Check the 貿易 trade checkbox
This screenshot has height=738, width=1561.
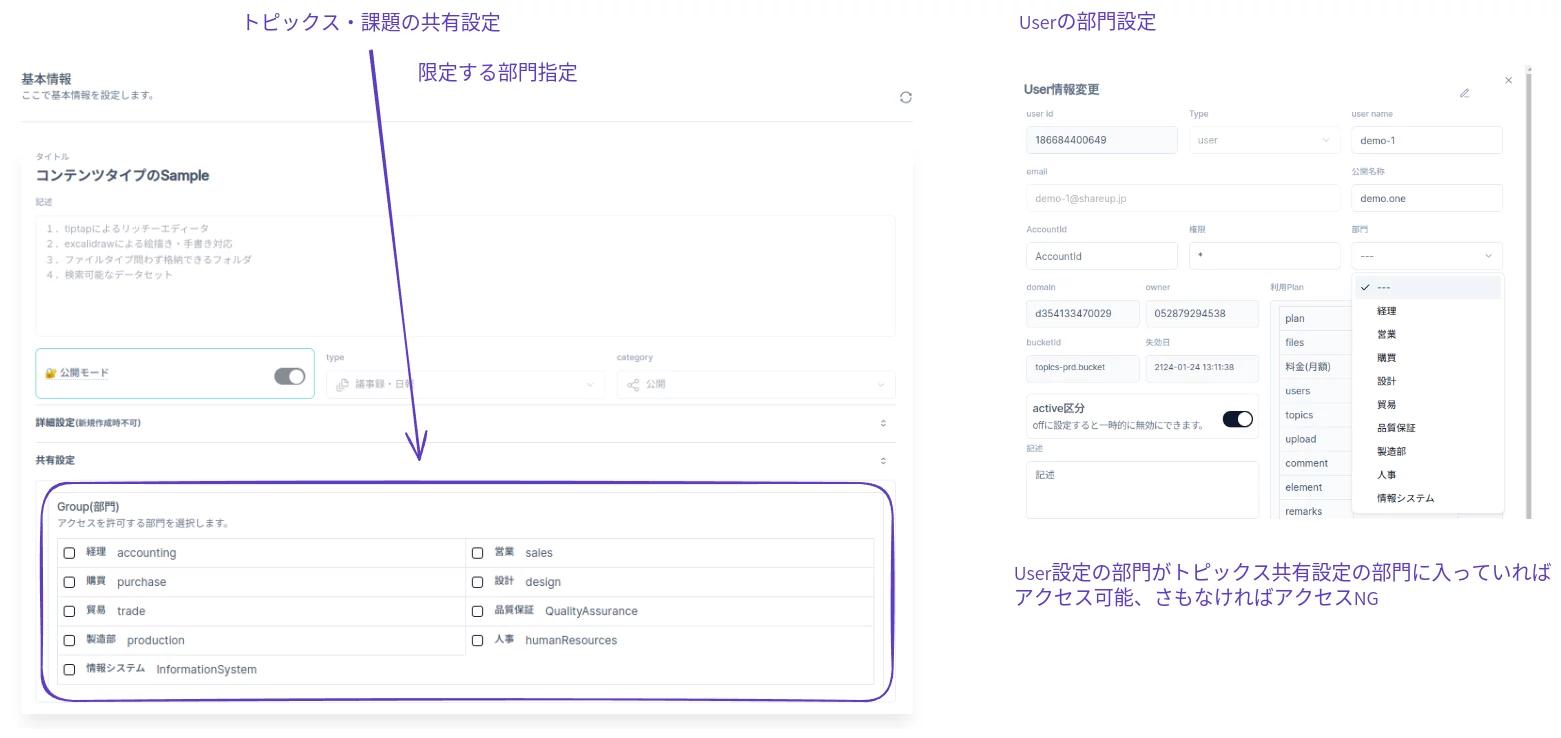(69, 611)
